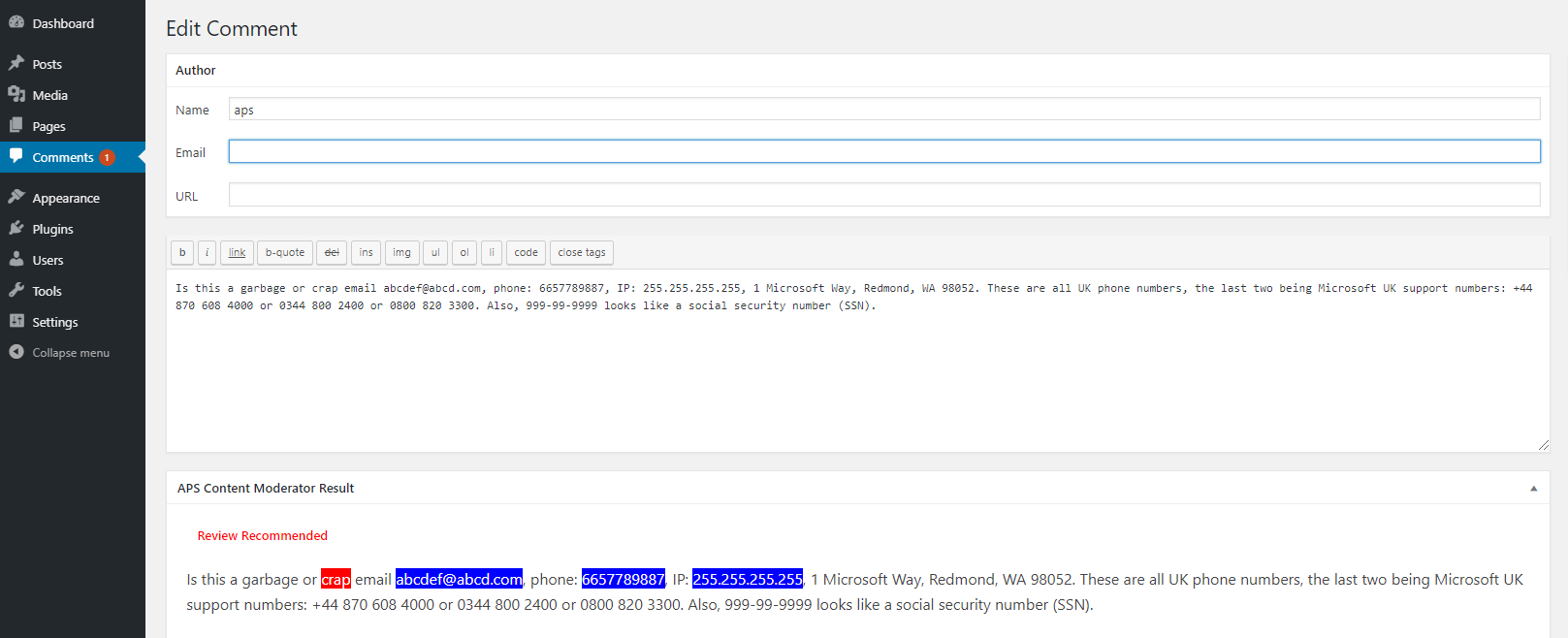Click the author URL input field

(x=884, y=195)
